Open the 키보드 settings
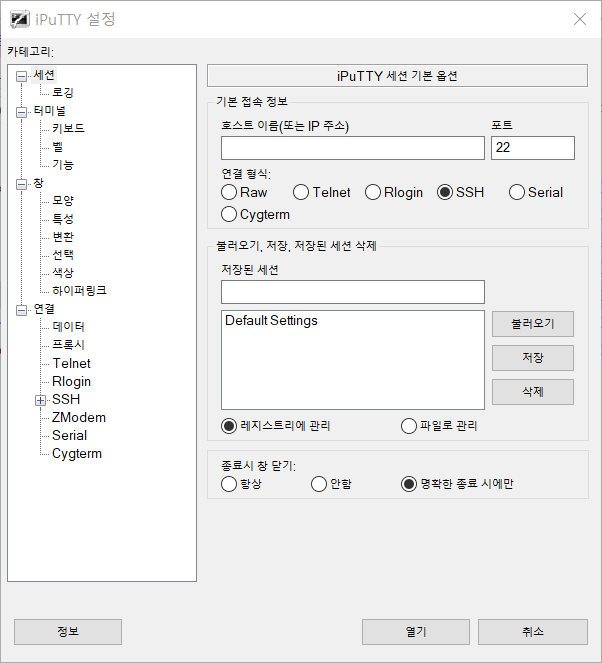This screenshot has height=663, width=602. [x=68, y=129]
